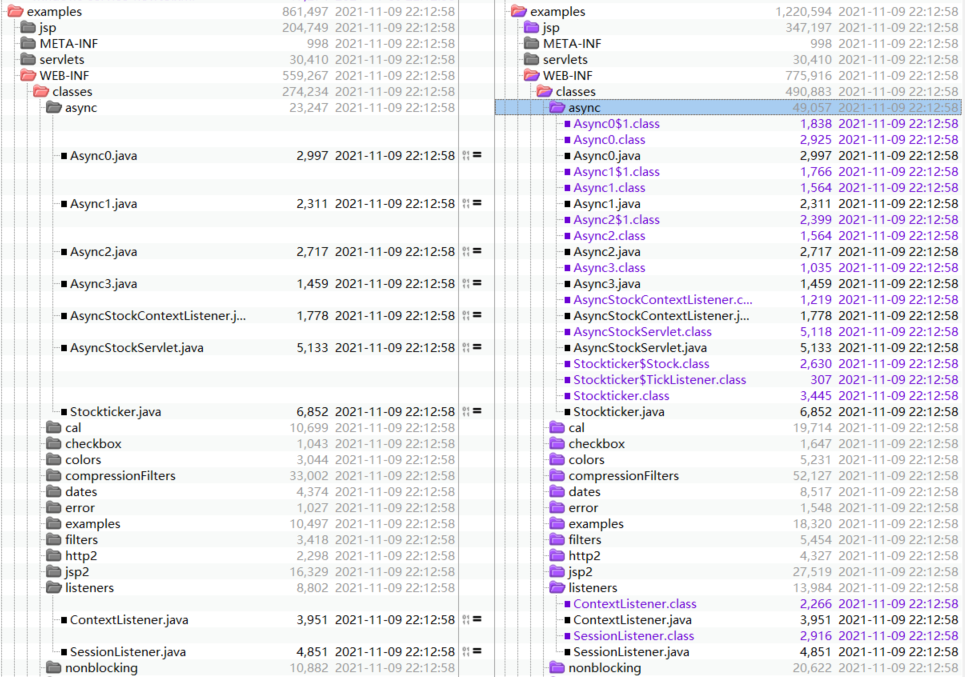The width and height of the screenshot is (965, 677).
Task: Collapse the listeners folder in the left pane
Action: coord(54,588)
